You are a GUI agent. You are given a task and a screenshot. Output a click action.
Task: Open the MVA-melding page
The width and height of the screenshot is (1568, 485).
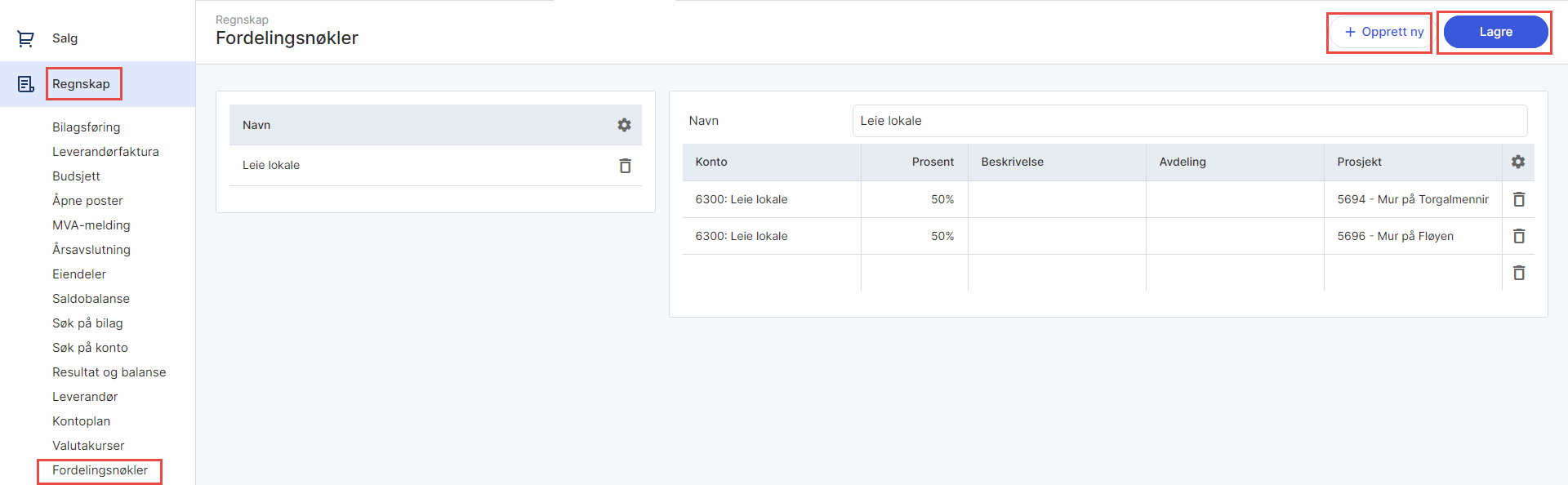[91, 225]
